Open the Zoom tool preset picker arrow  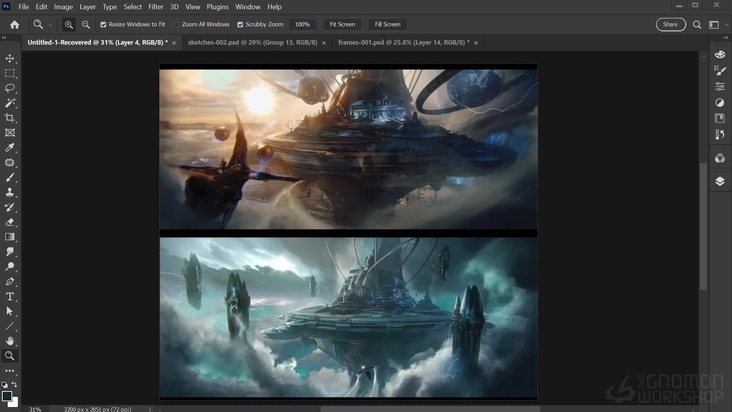coord(50,24)
